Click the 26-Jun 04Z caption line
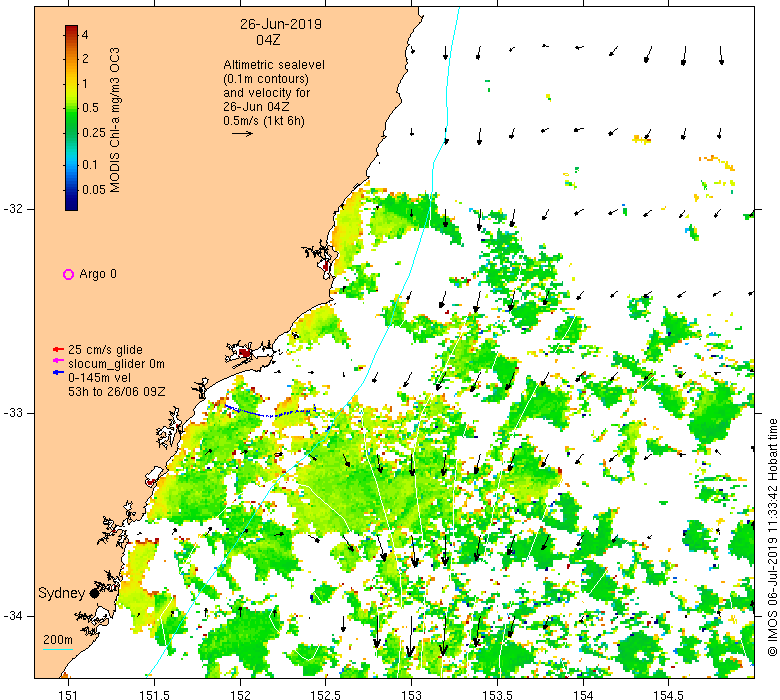Viewport: 780px width, 700px height. [x=256, y=106]
